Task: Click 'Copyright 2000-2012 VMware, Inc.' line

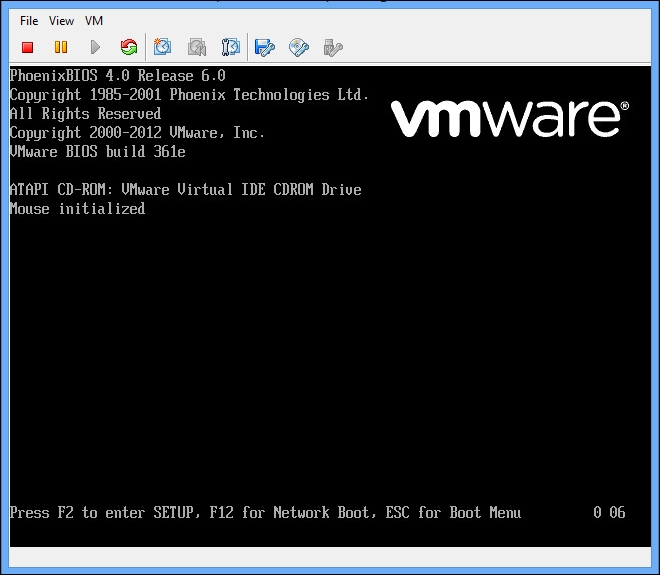Action: [137, 133]
